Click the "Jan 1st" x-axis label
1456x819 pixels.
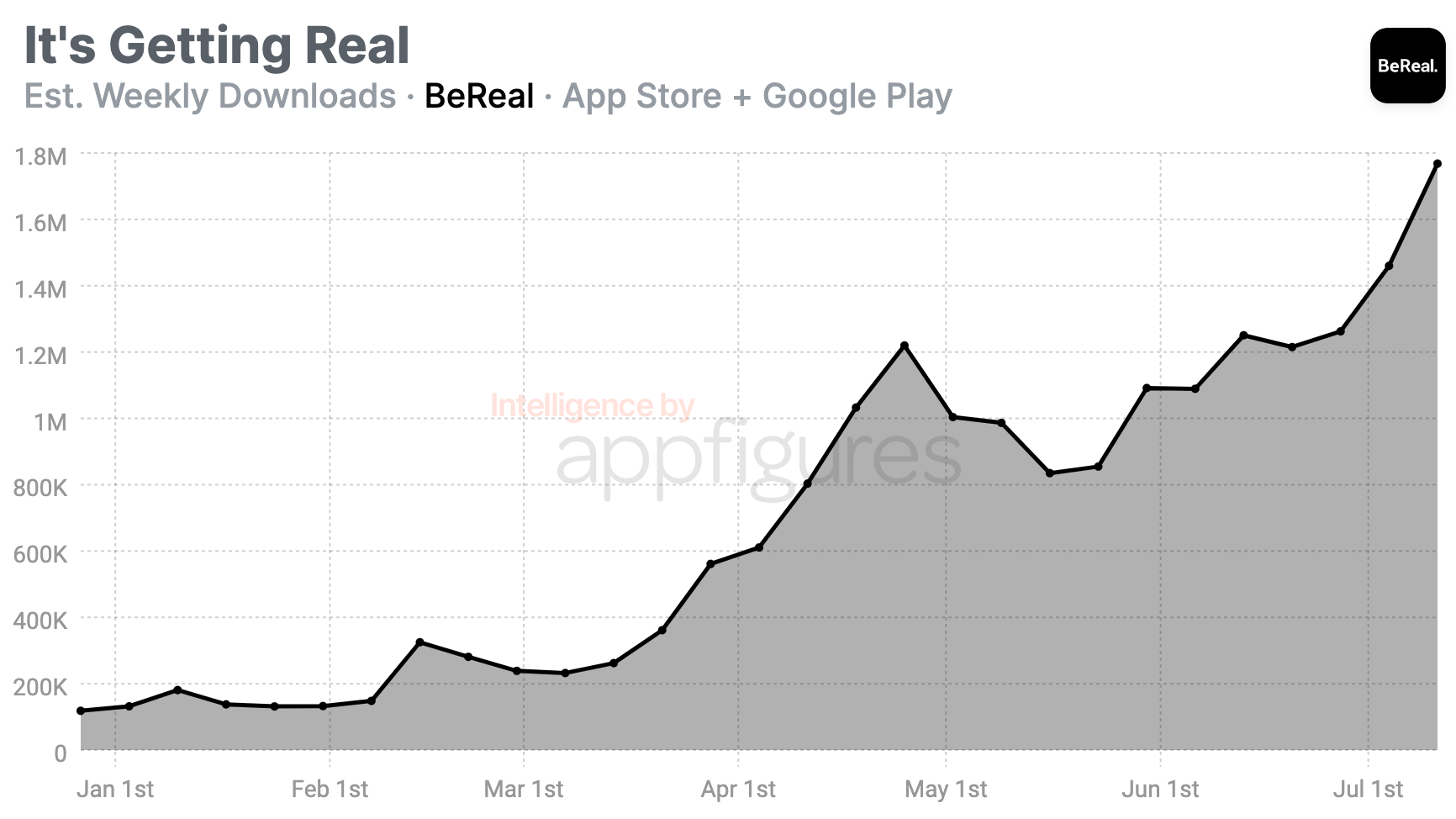click(115, 790)
